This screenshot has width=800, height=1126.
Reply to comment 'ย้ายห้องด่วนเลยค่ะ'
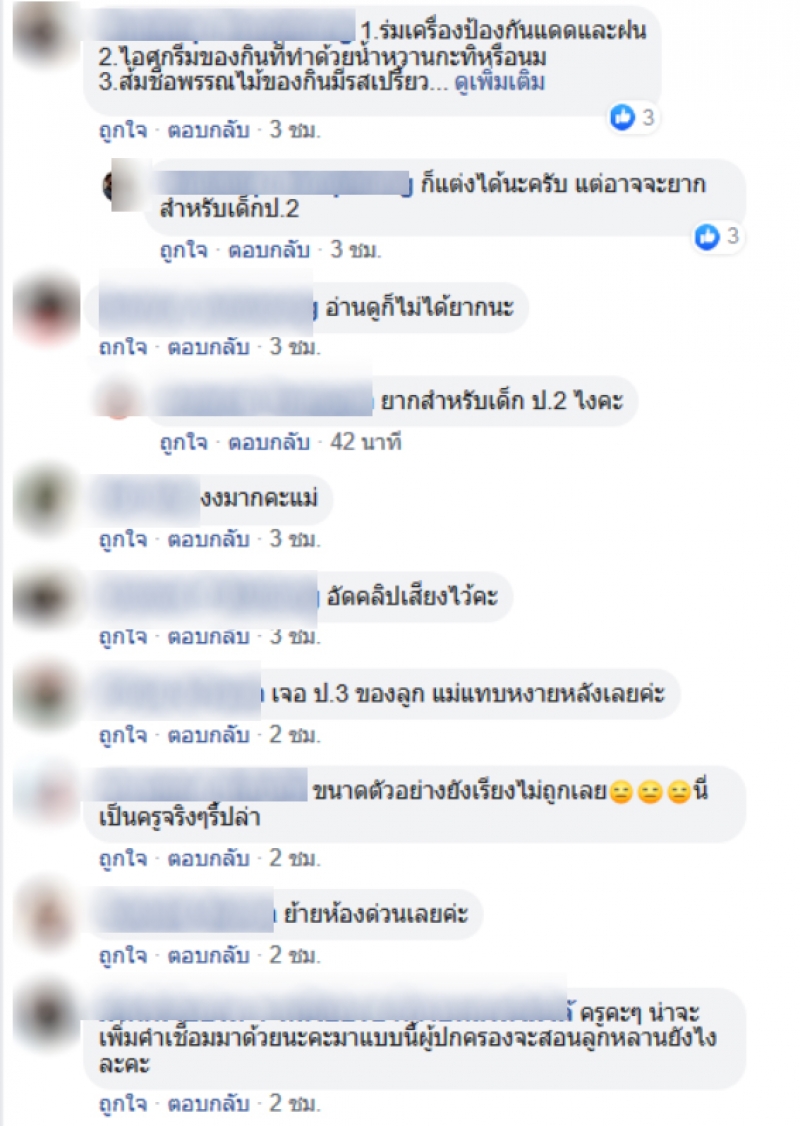pyautogui.click(x=208, y=955)
